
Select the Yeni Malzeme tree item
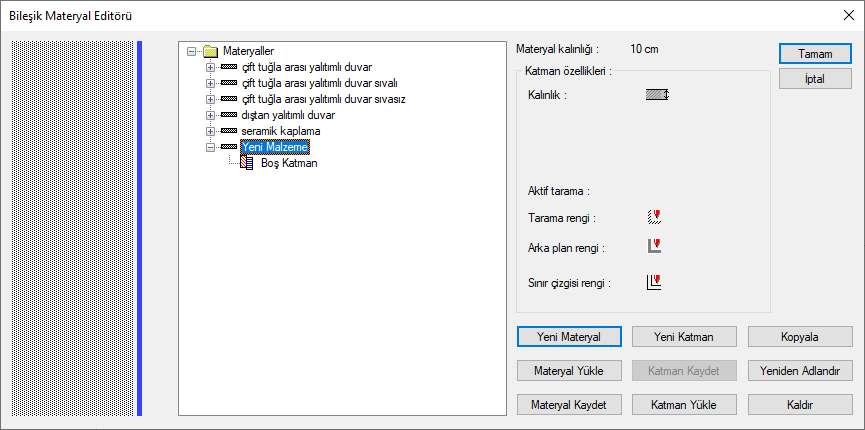point(274,147)
